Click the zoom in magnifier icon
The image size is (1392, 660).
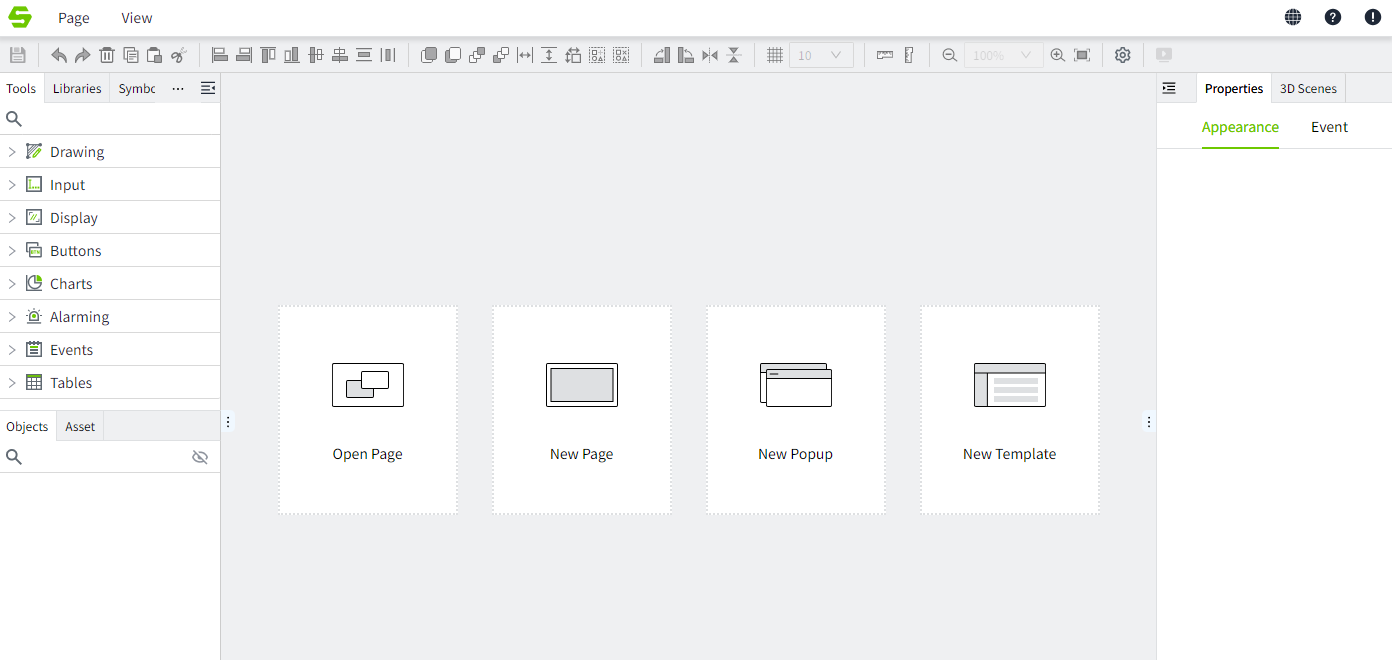[x=1058, y=56]
